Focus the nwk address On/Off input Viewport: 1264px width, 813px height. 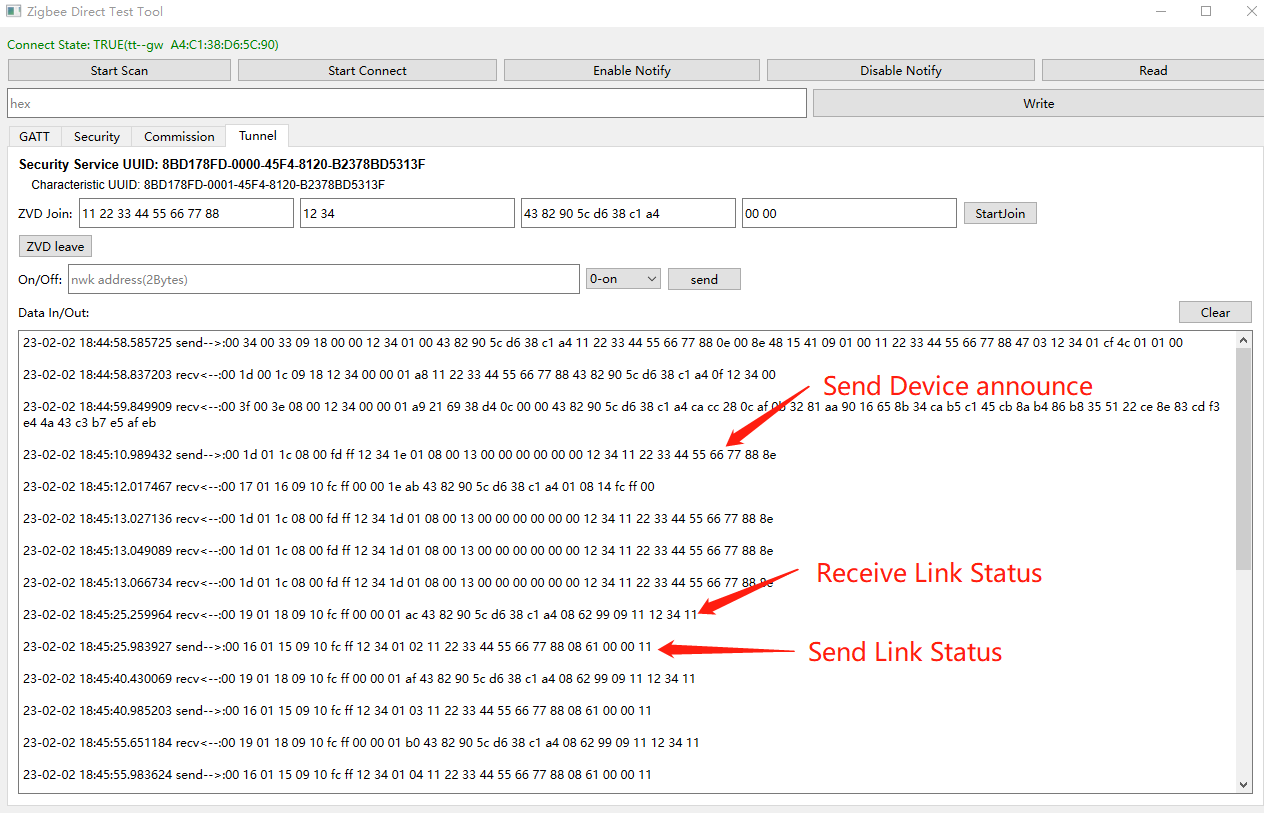323,279
